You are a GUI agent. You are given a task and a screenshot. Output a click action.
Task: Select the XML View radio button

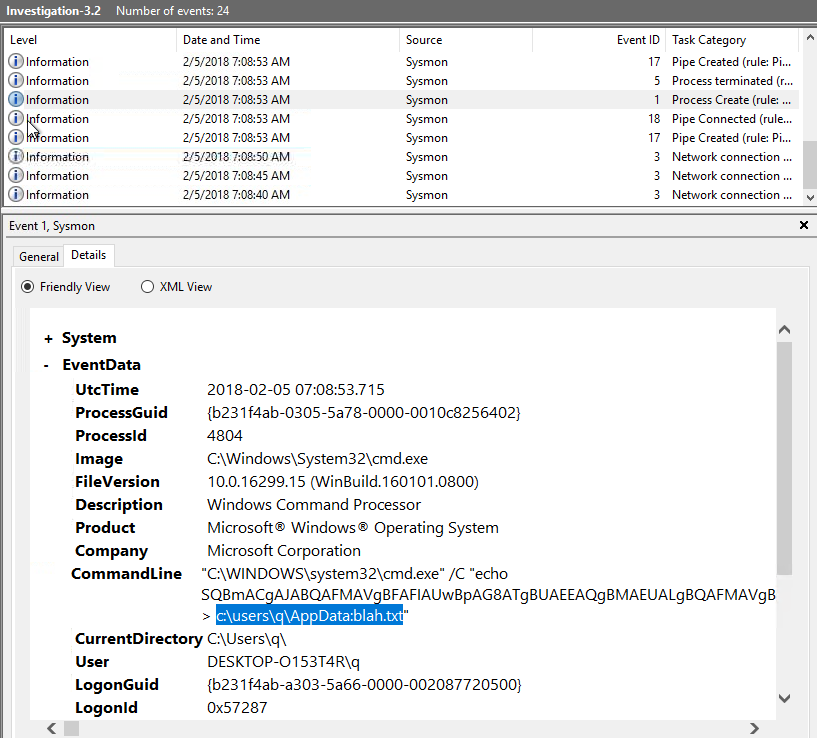[x=147, y=287]
